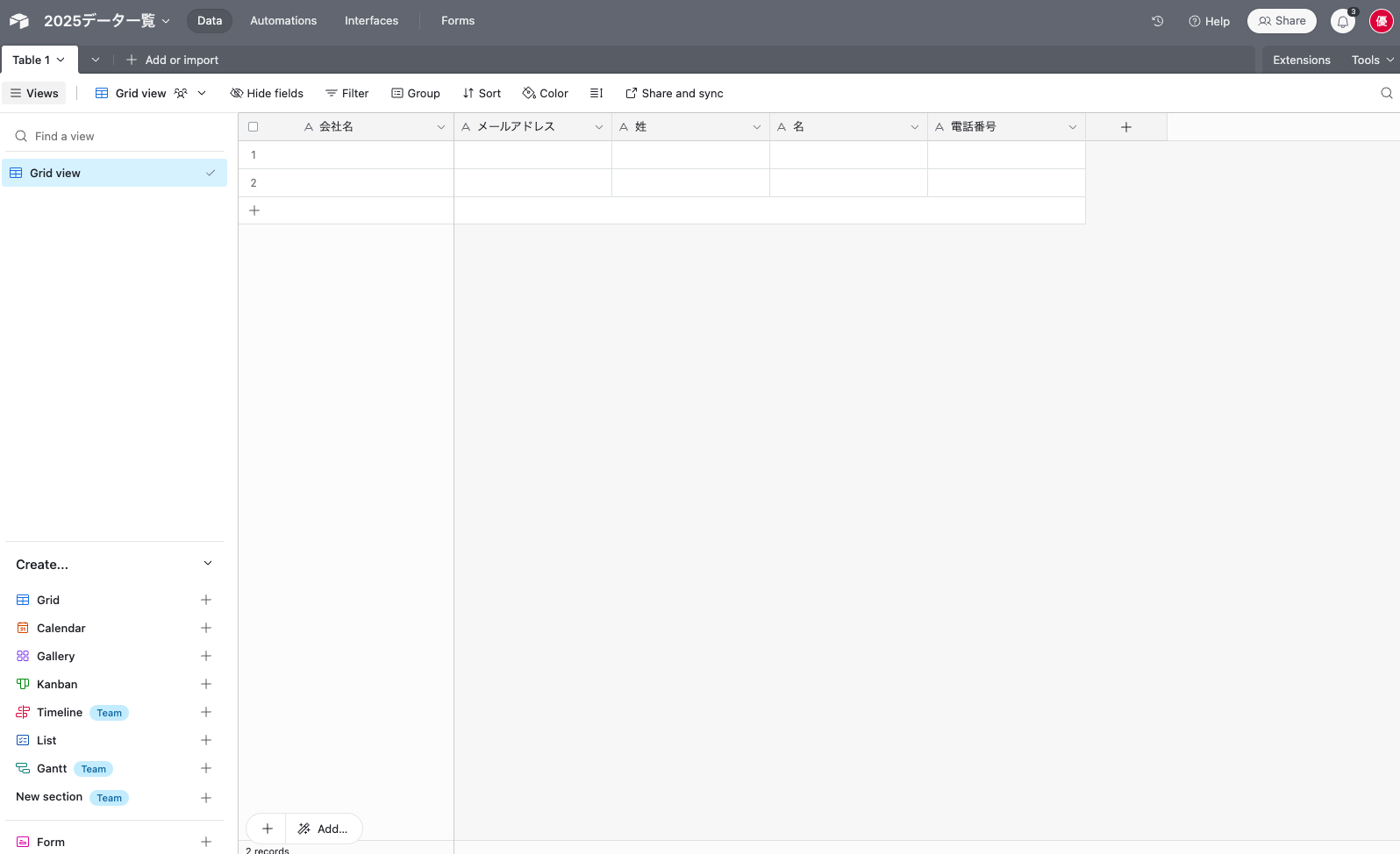Toggle the select-all records checkbox
Image resolution: width=1400 pixels, height=854 pixels.
pos(254,127)
